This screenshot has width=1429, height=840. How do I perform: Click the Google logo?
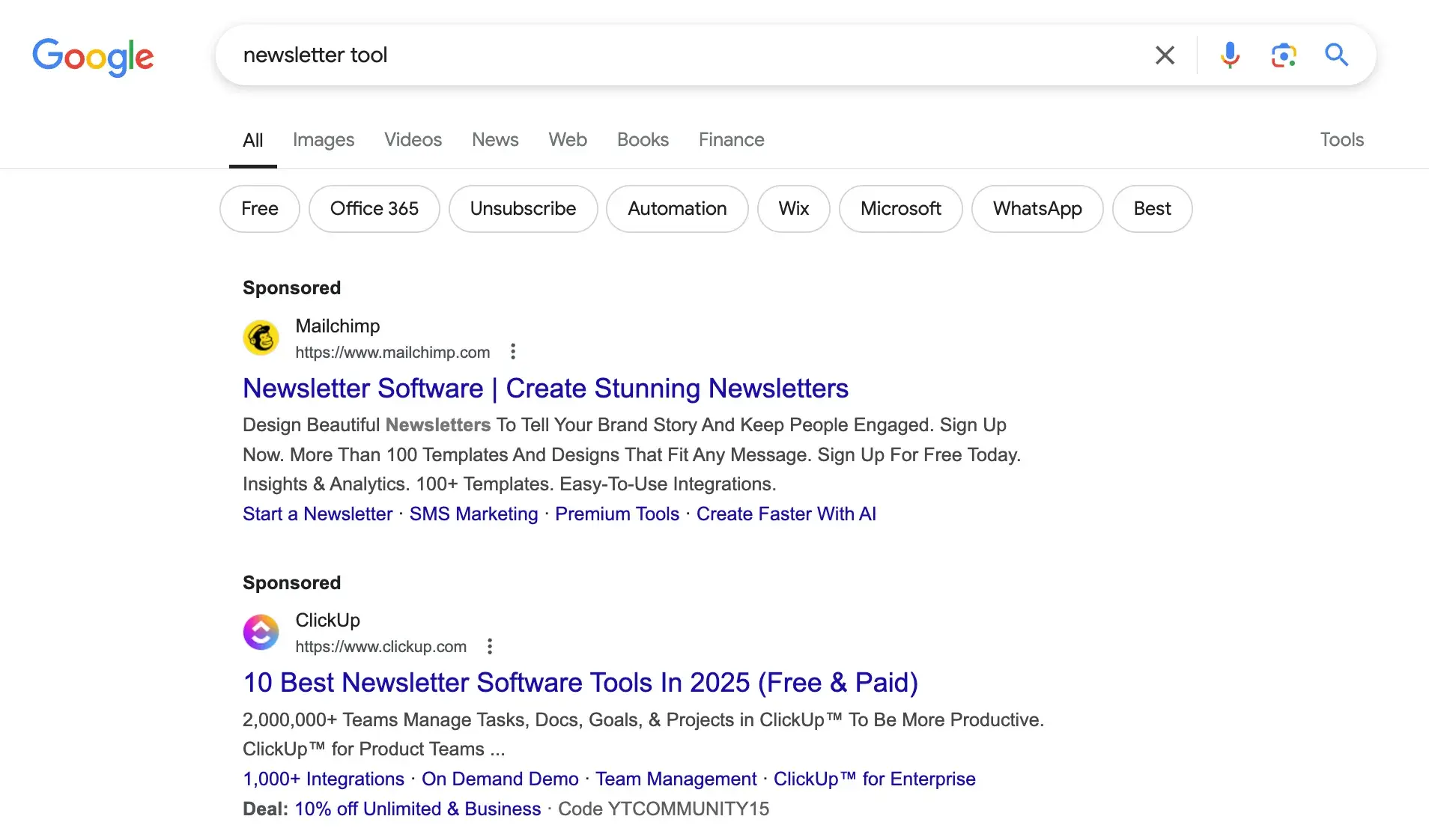[93, 56]
